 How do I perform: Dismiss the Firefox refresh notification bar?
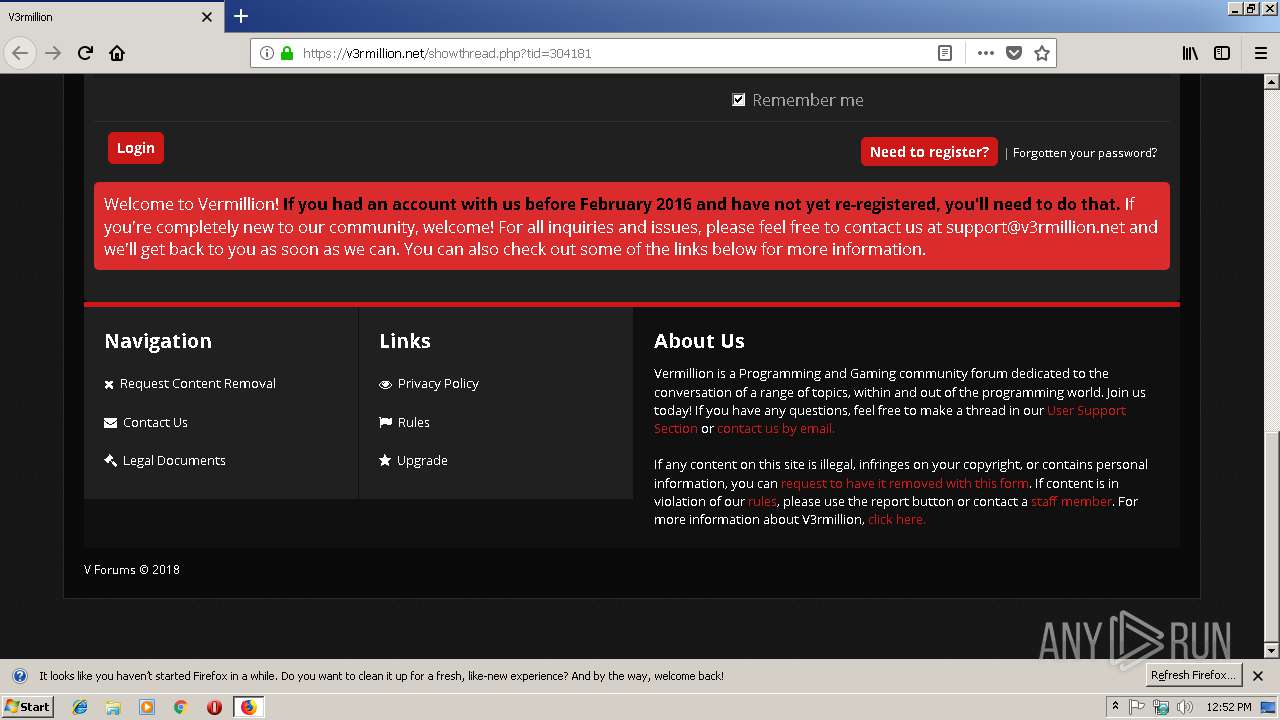point(1258,676)
